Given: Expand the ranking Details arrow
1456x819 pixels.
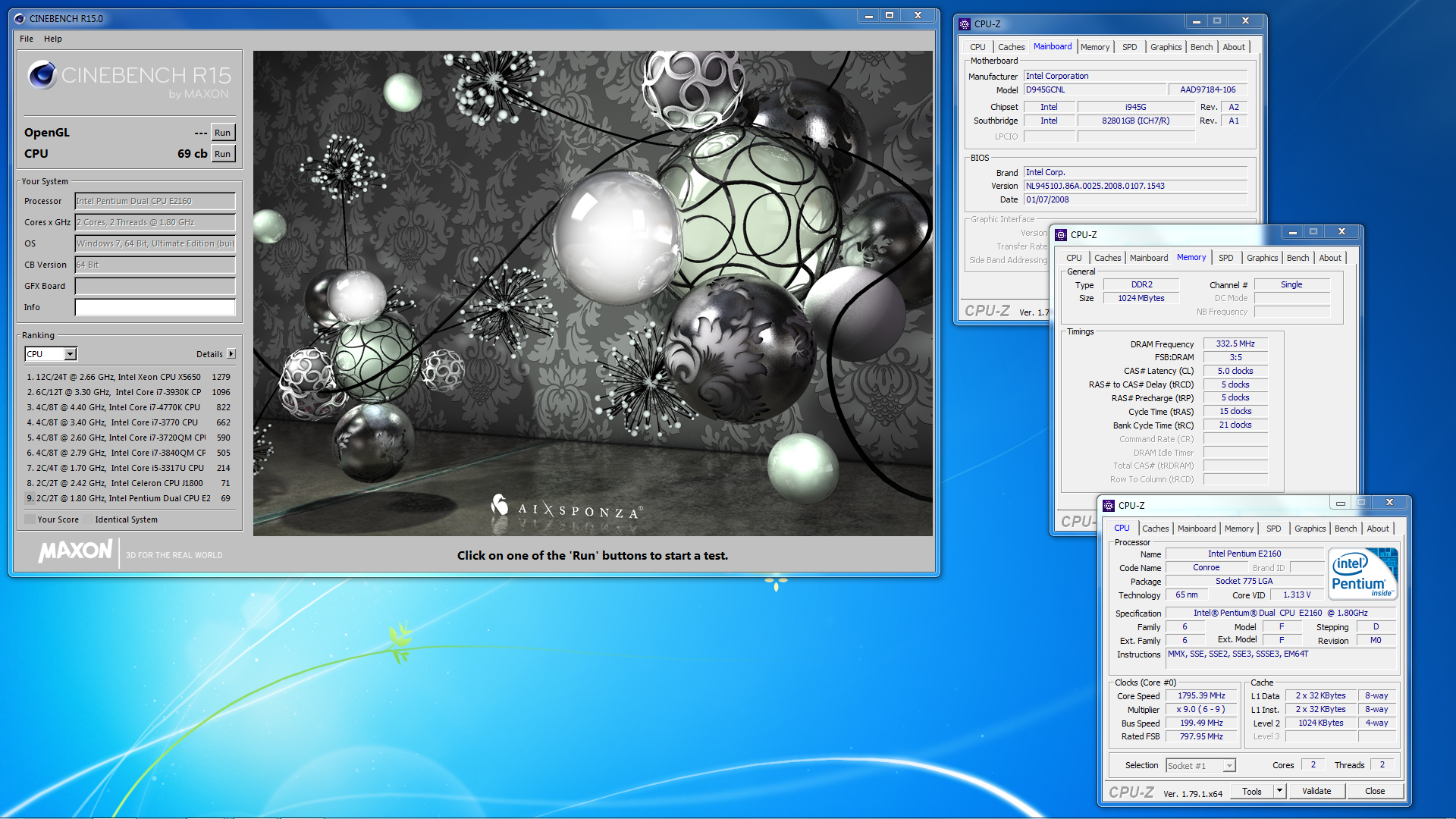Looking at the screenshot, I should tap(231, 354).
